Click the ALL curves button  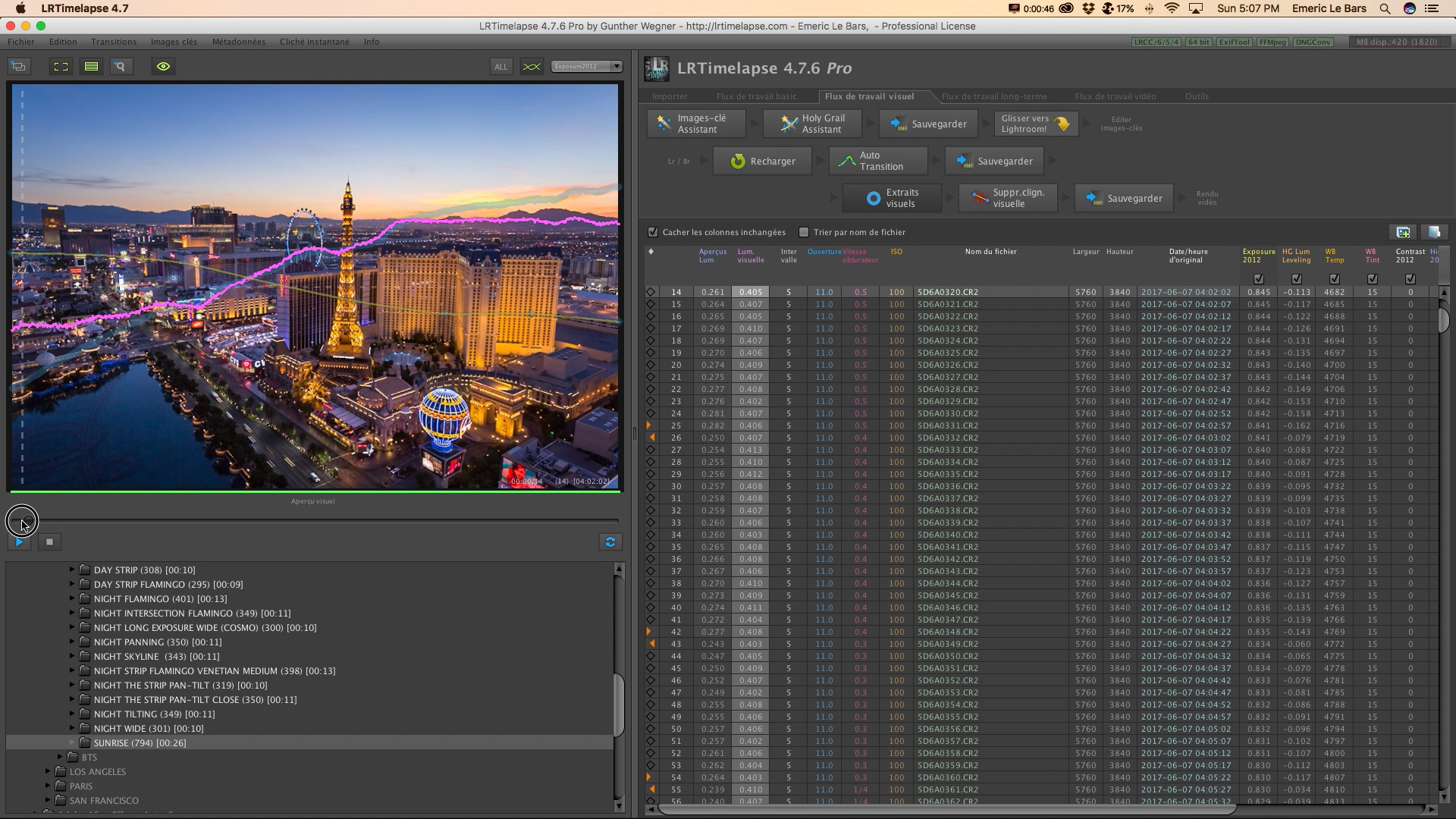click(501, 67)
